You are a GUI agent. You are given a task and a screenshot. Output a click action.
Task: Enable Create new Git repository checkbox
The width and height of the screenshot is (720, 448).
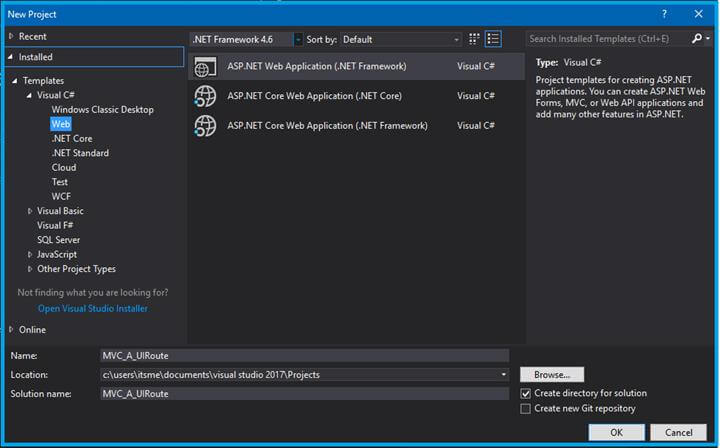click(x=526, y=408)
